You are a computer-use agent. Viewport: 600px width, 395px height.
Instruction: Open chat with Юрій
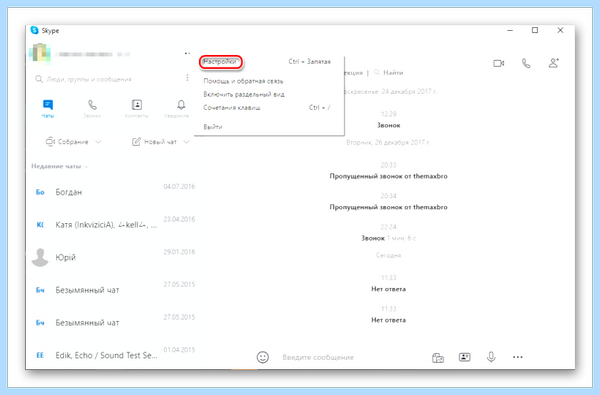coord(113,257)
